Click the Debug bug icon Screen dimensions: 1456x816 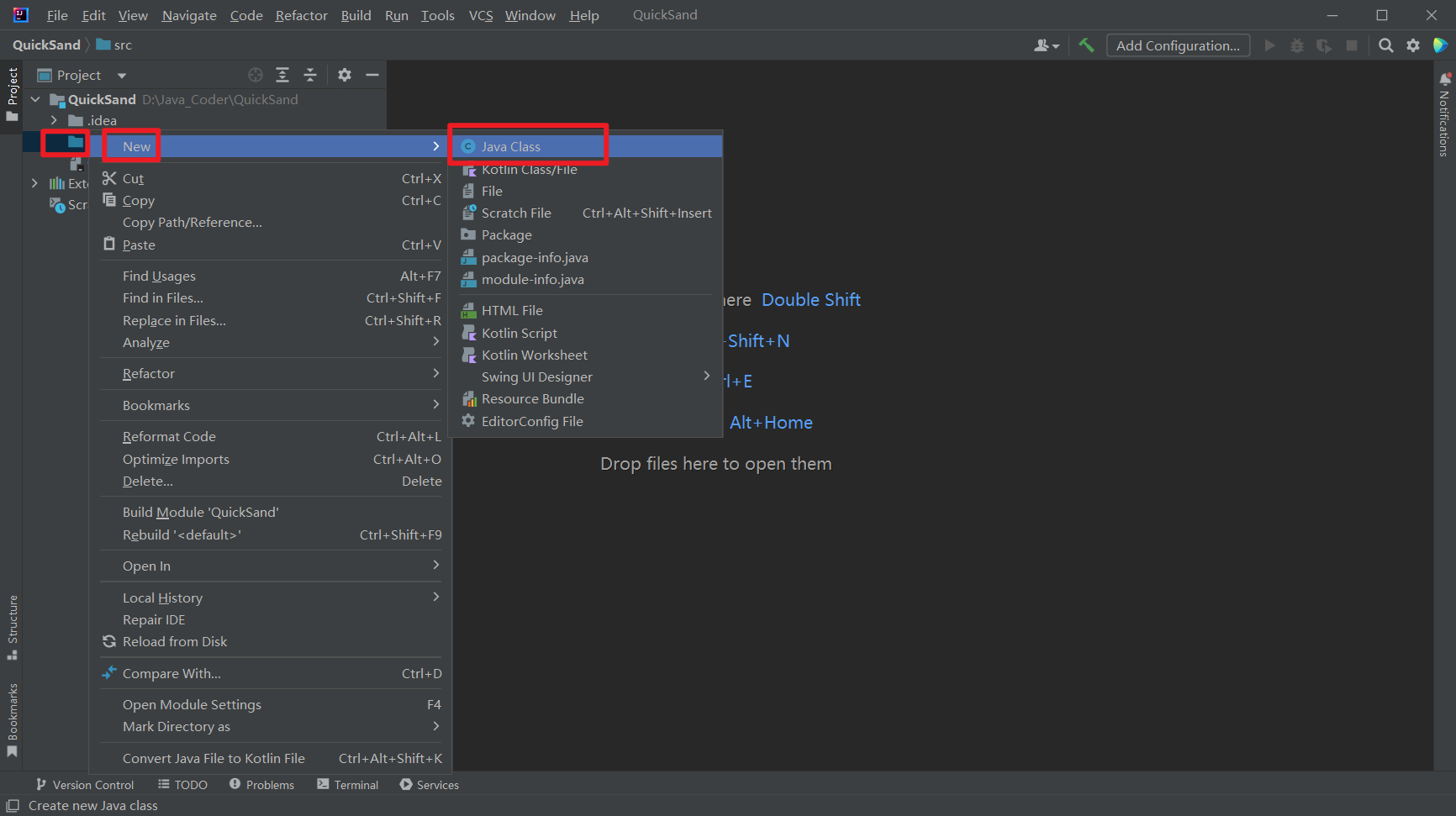[1297, 45]
